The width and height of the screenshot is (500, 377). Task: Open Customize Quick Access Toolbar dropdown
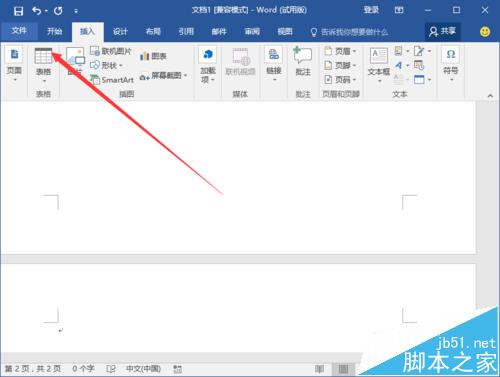[x=76, y=11]
